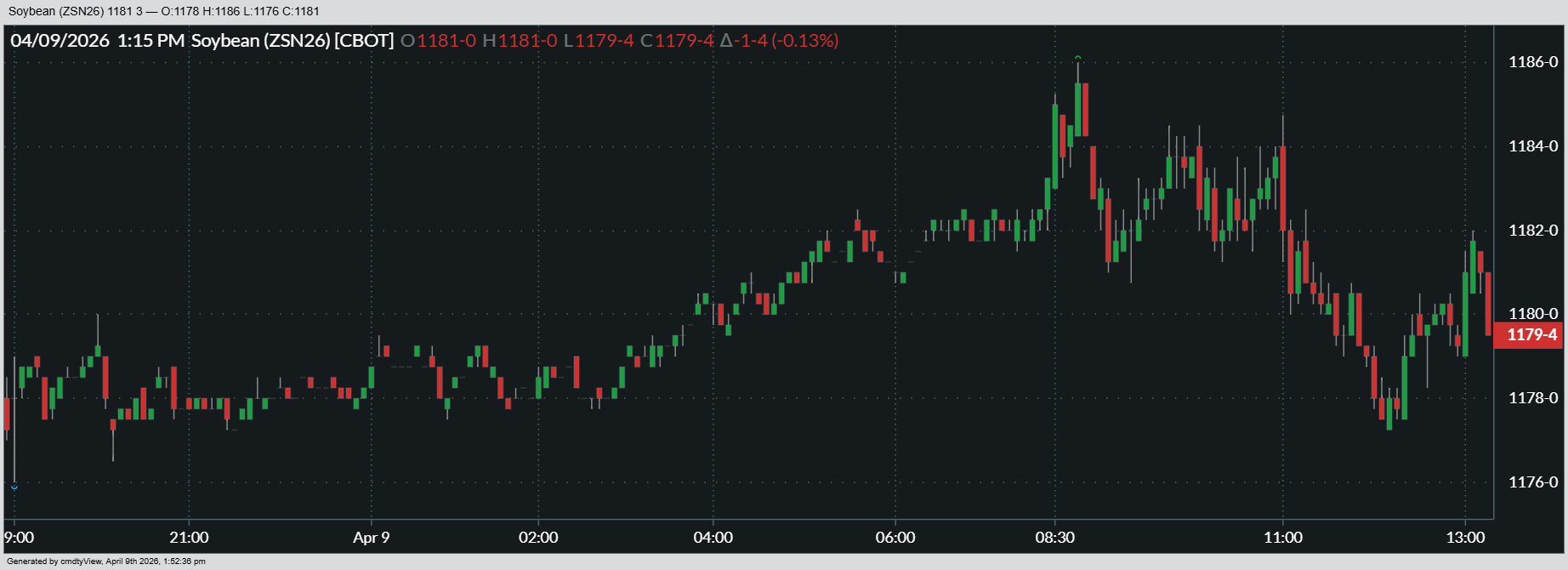Select the 1178-0 price axis label
The height and width of the screenshot is (570, 1568).
click(x=1533, y=398)
